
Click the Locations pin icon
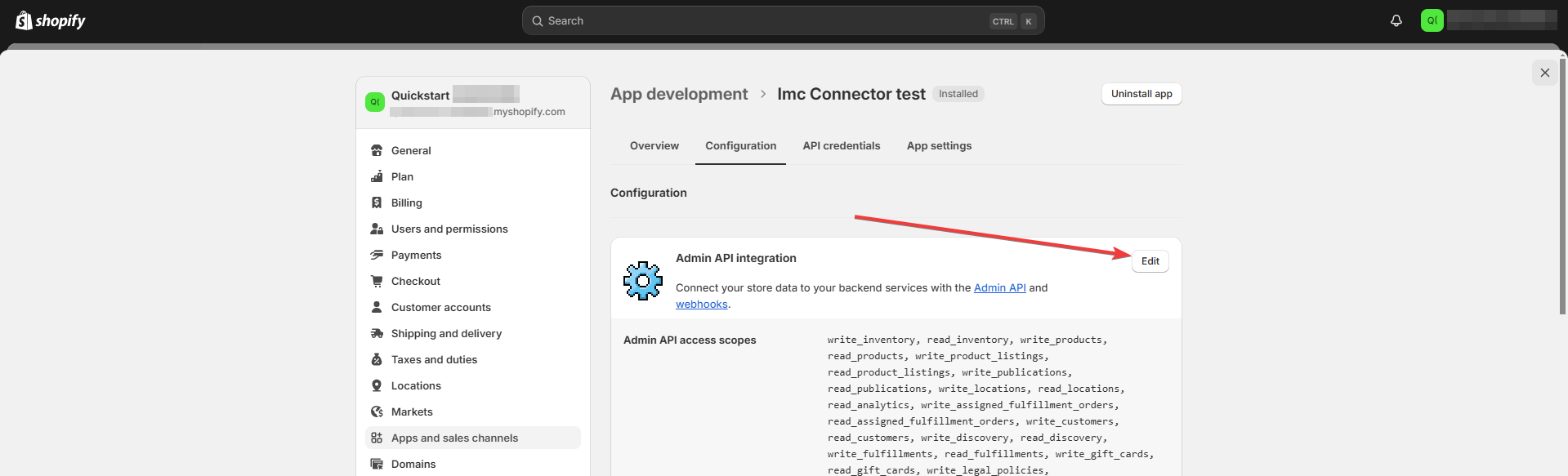click(x=377, y=385)
